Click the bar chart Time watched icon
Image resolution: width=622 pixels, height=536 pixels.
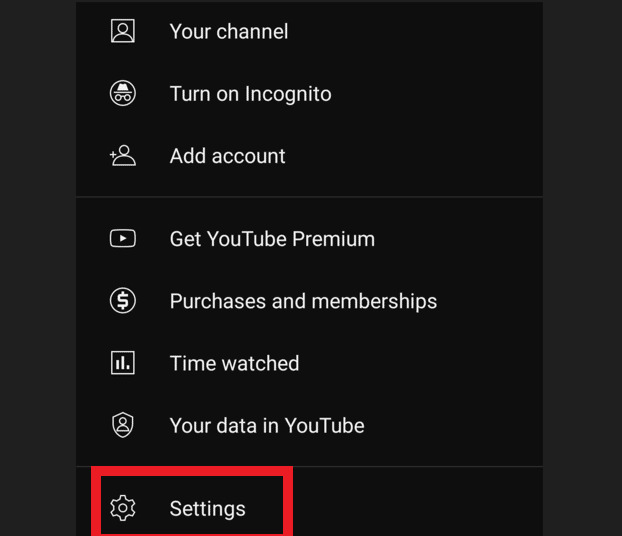123,363
